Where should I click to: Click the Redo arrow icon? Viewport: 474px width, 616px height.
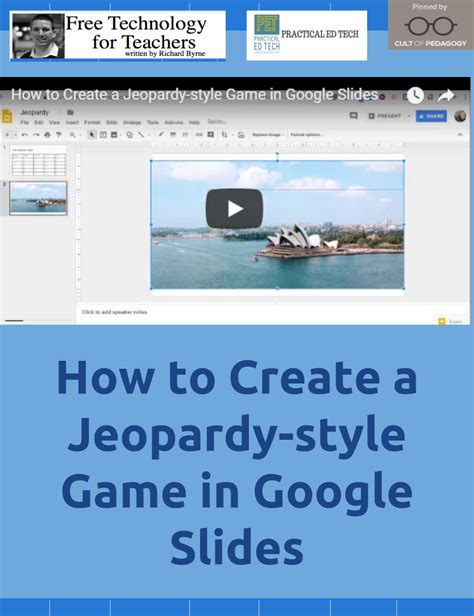pos(36,135)
